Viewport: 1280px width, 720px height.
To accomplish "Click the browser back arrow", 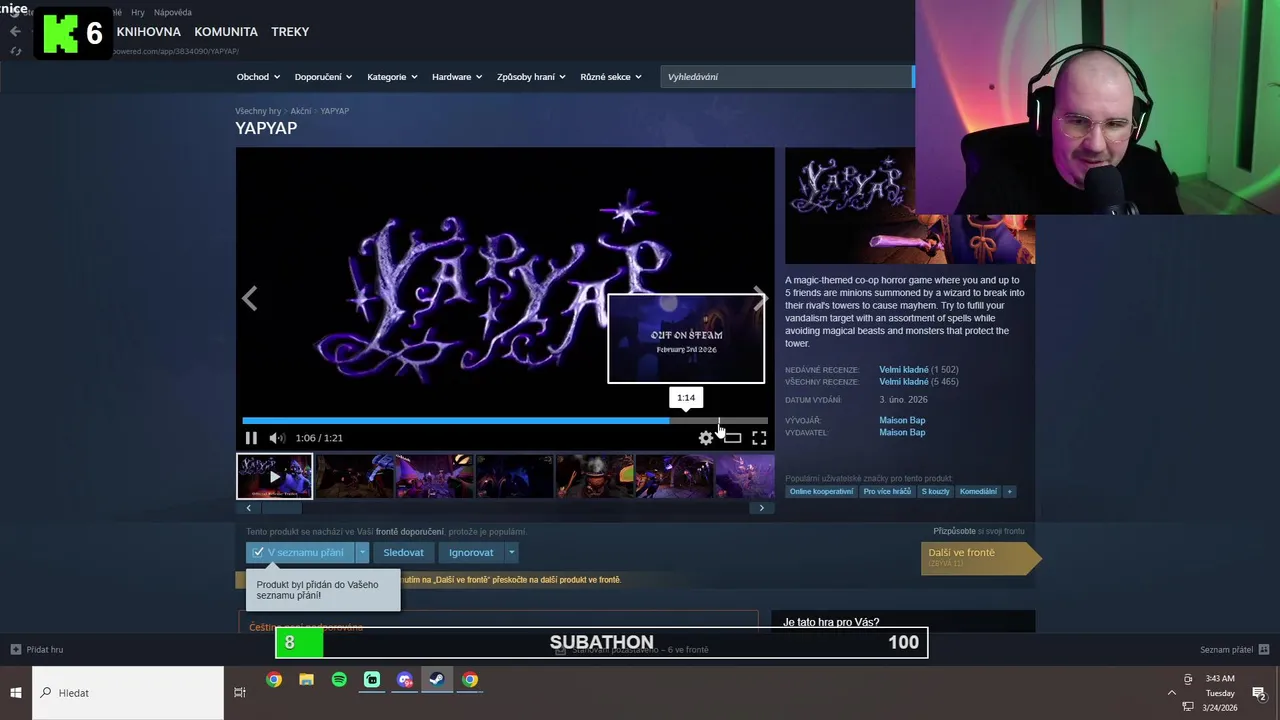I will (15, 32).
